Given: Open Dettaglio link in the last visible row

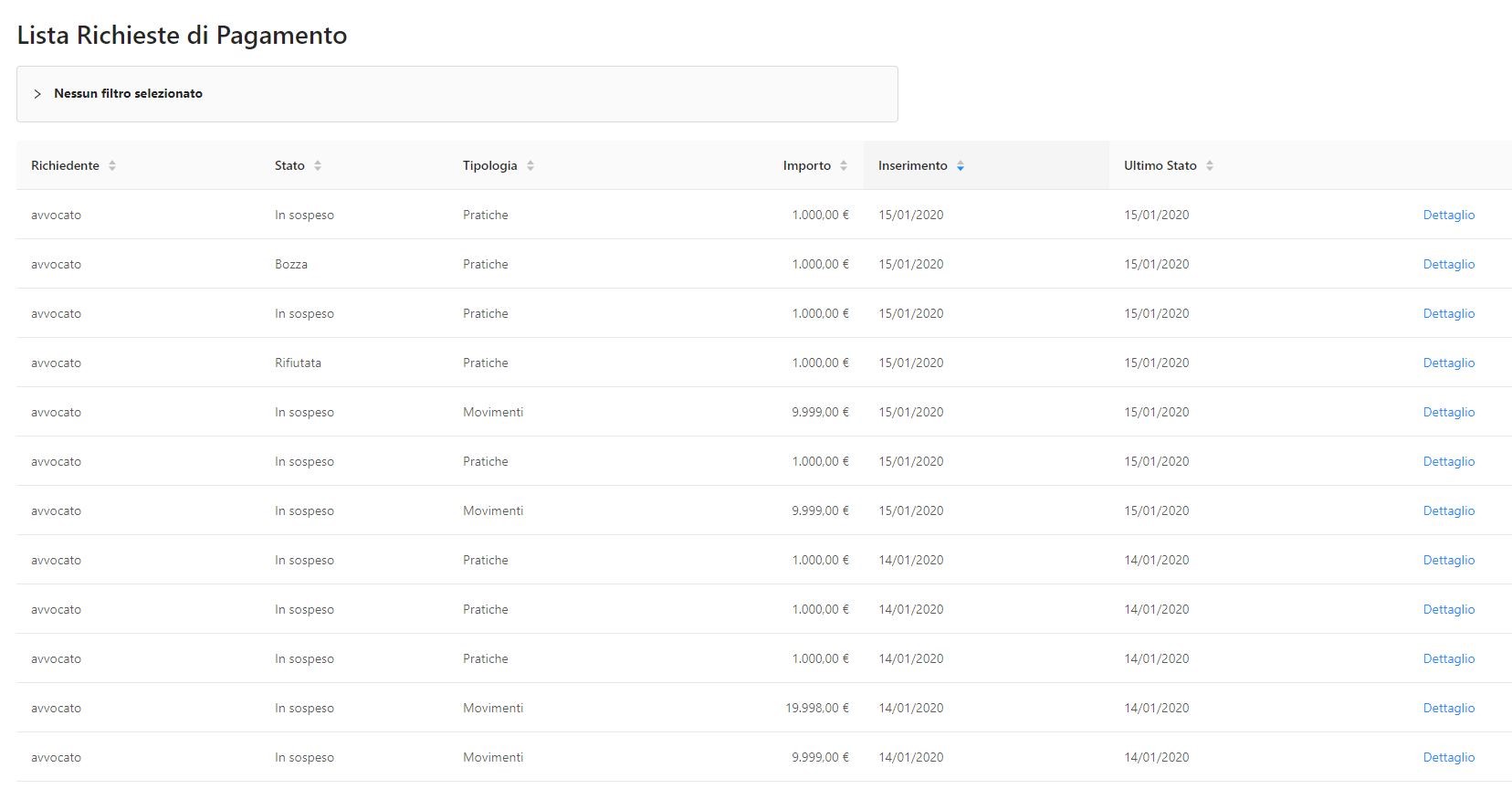Looking at the screenshot, I should [x=1448, y=757].
